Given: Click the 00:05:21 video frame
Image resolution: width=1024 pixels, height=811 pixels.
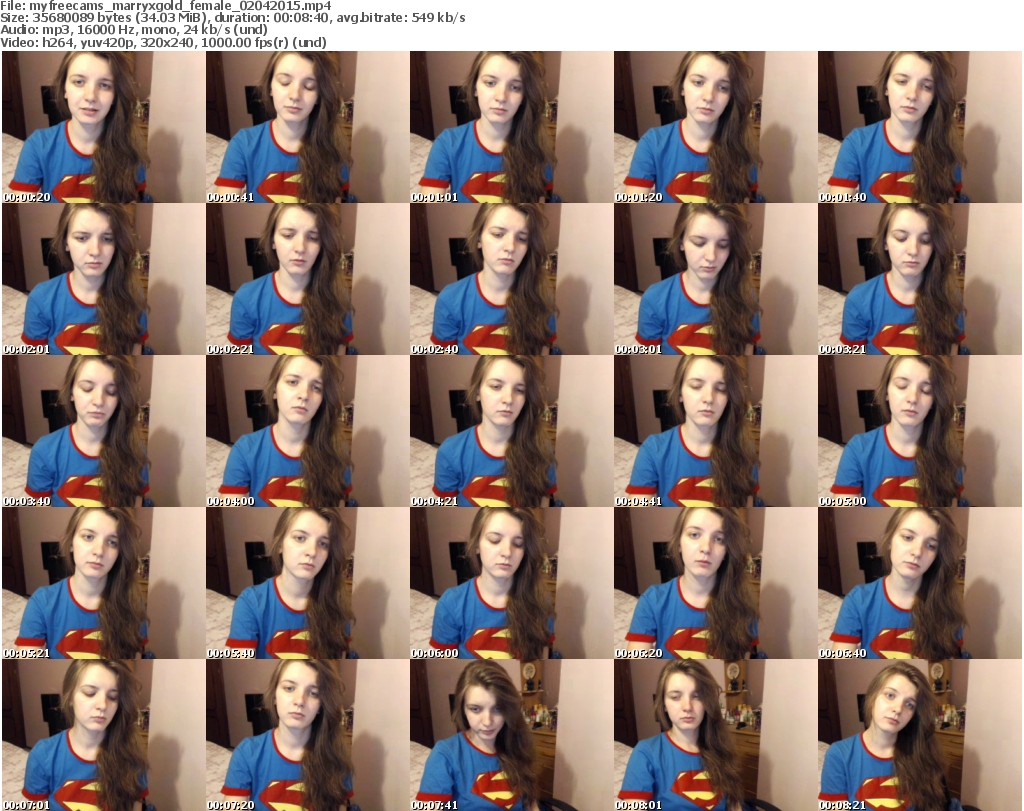Looking at the screenshot, I should point(104,583).
